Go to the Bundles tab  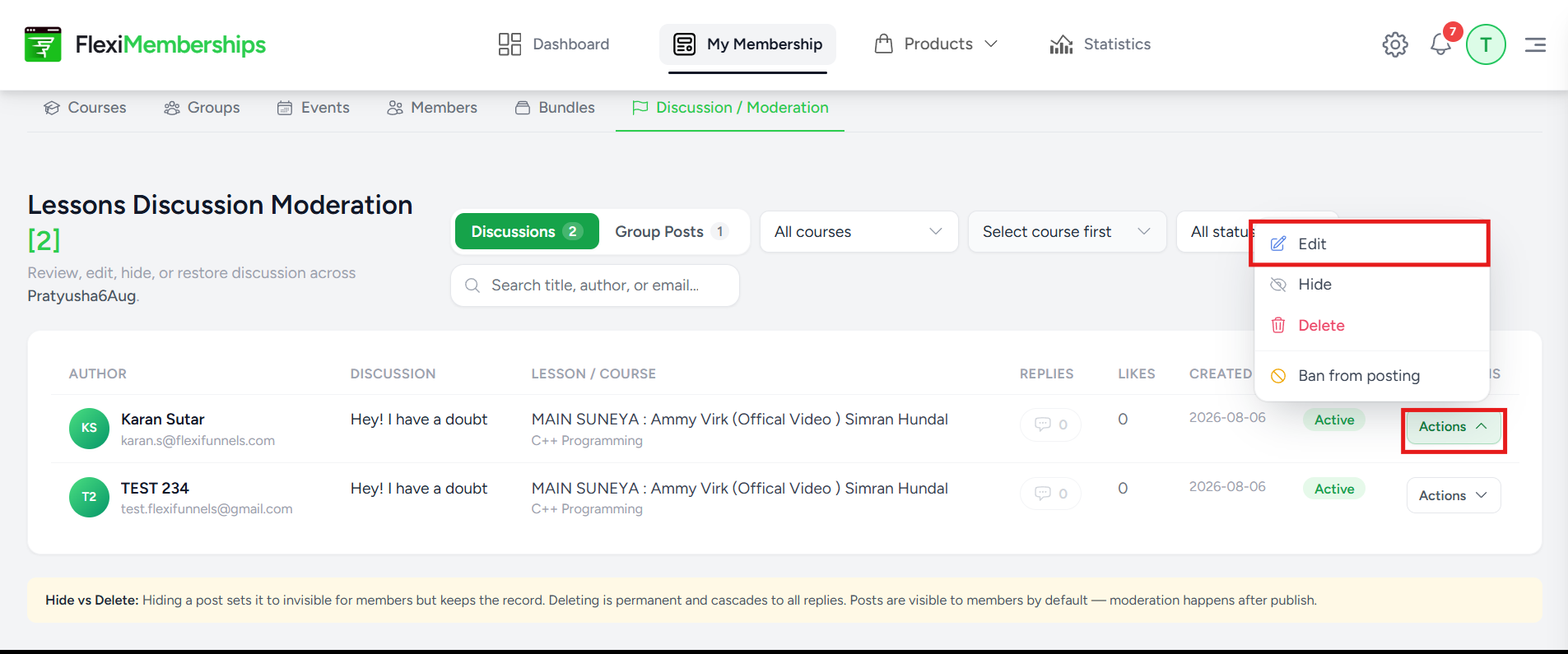(555, 108)
